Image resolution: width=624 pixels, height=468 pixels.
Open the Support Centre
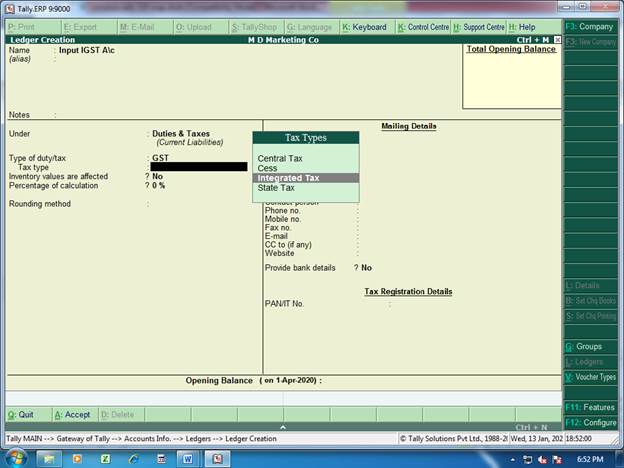pyautogui.click(x=479, y=27)
